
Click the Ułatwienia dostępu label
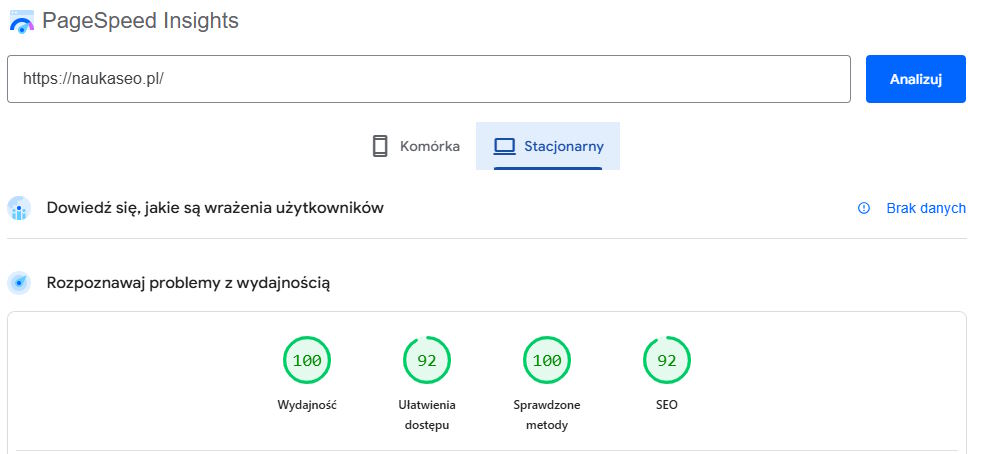tap(427, 415)
